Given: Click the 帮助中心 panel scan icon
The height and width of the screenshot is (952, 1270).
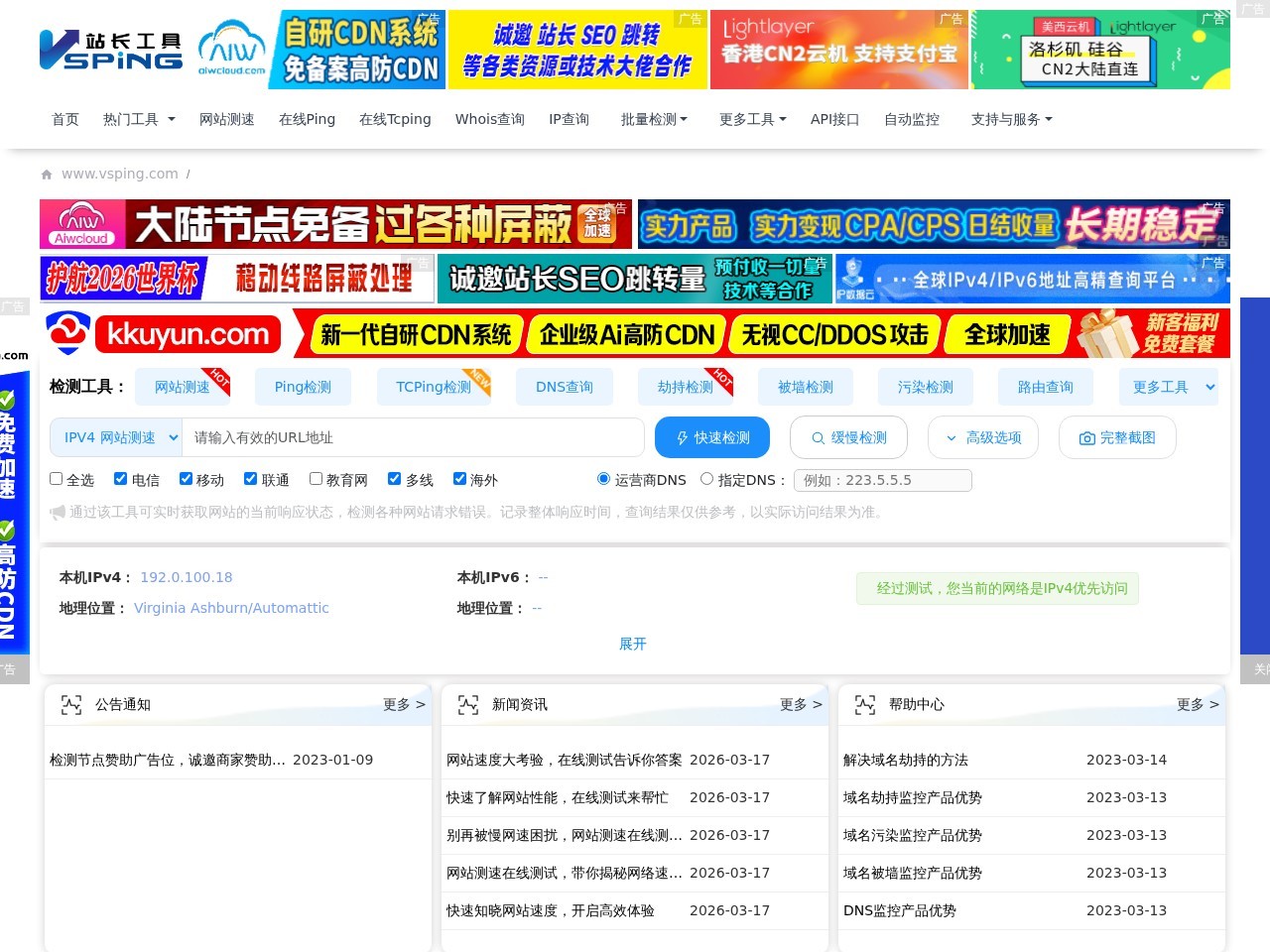Looking at the screenshot, I should [865, 705].
